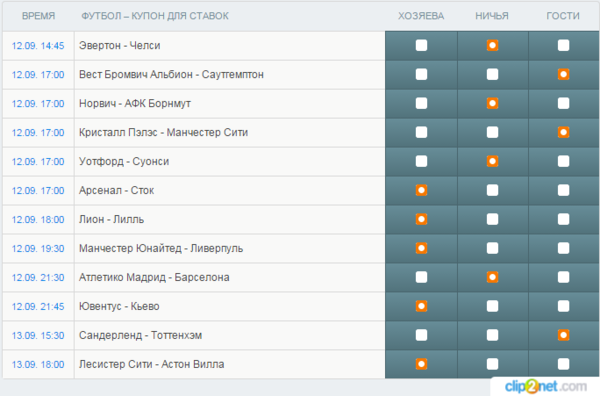This screenshot has height=396, width=600.
Task: Open the 12.09. 14:45 time link
Action: coord(38,46)
